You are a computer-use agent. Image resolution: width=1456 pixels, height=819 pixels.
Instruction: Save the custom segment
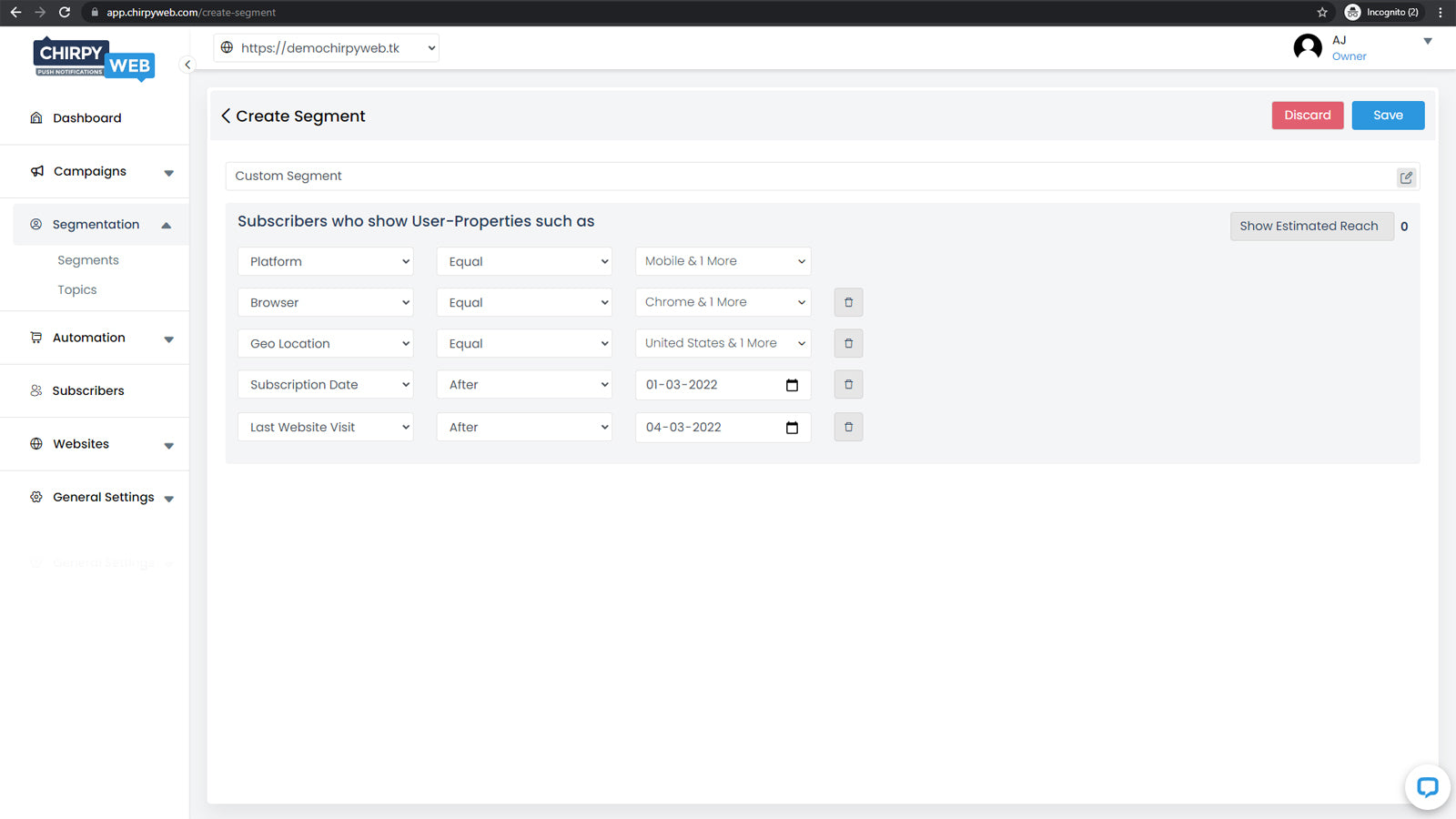coord(1387,116)
